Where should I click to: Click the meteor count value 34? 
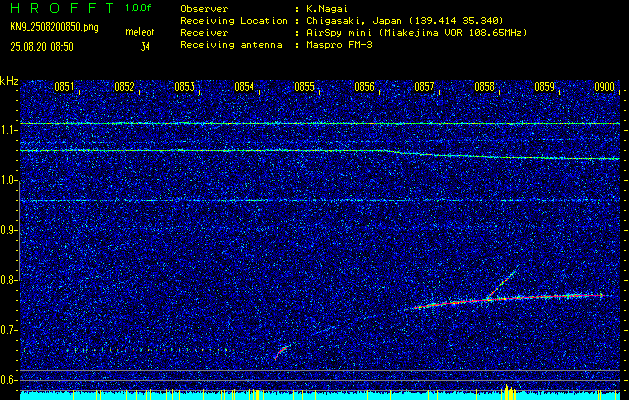tap(145, 47)
